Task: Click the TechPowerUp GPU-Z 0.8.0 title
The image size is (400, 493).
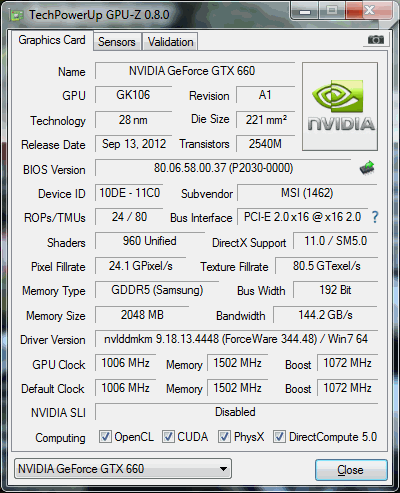Action: point(99,15)
